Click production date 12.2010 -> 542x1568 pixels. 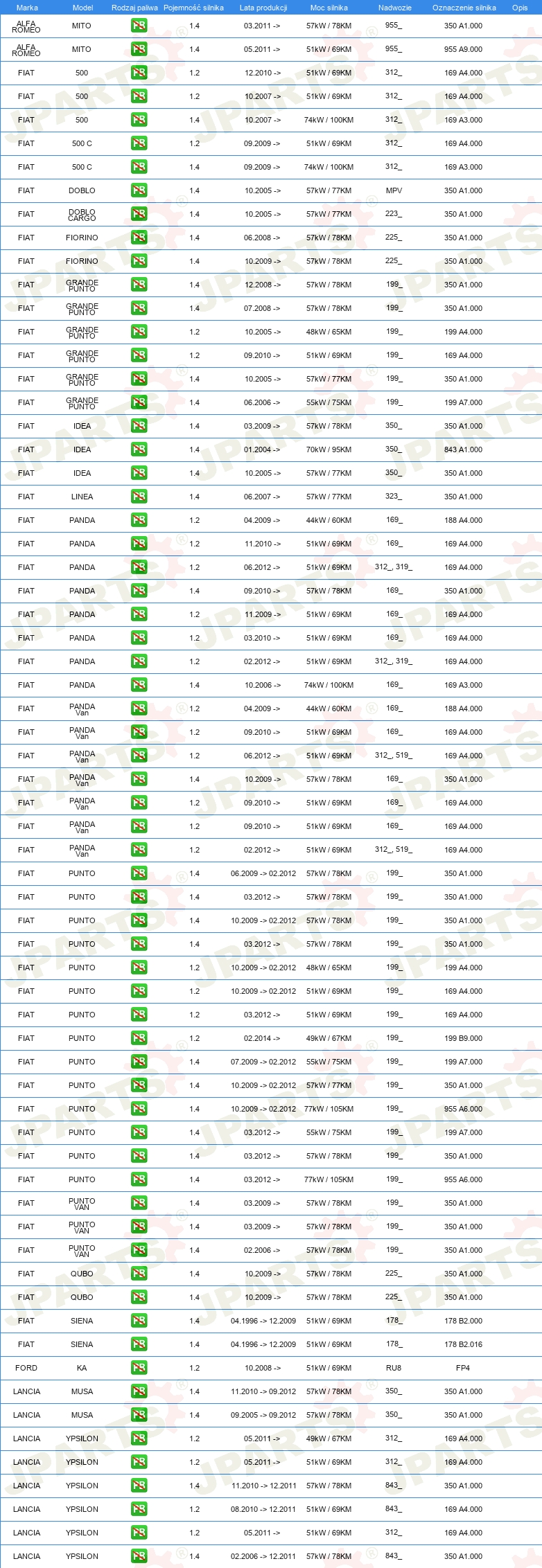coord(262,73)
